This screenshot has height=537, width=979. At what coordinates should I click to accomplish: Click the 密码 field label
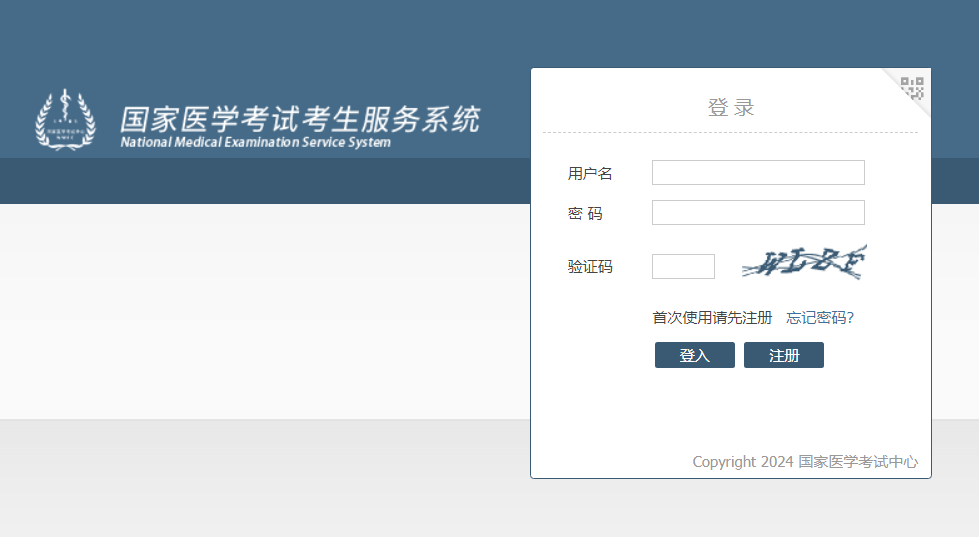coord(585,214)
